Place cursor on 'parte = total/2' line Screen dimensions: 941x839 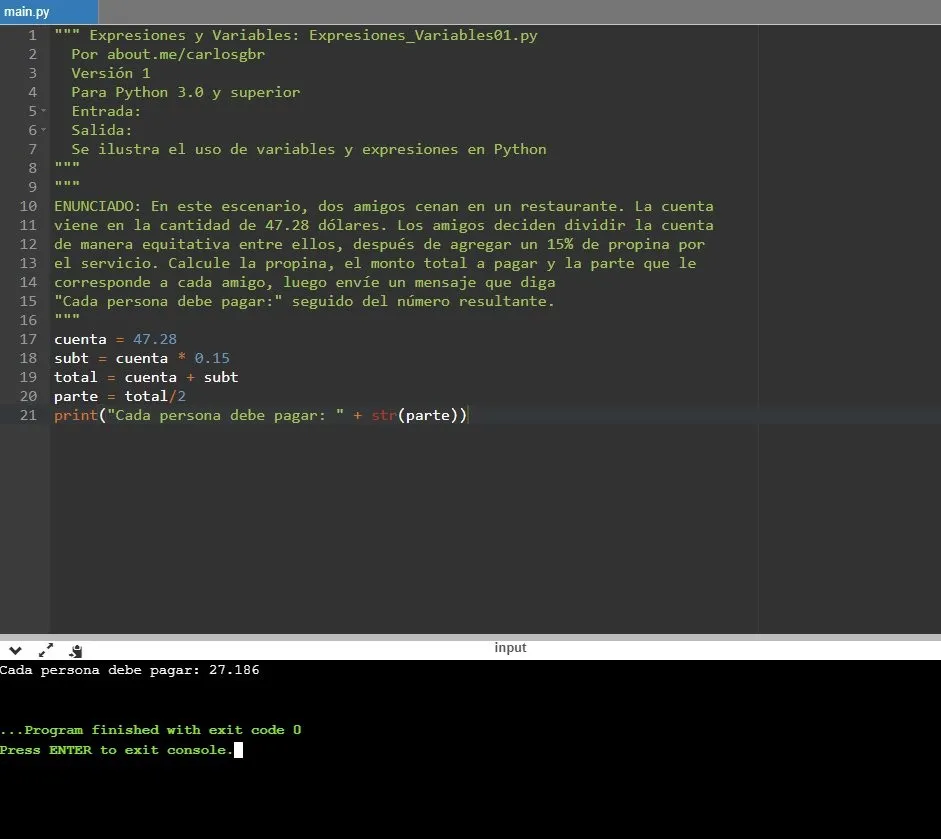[120, 397]
